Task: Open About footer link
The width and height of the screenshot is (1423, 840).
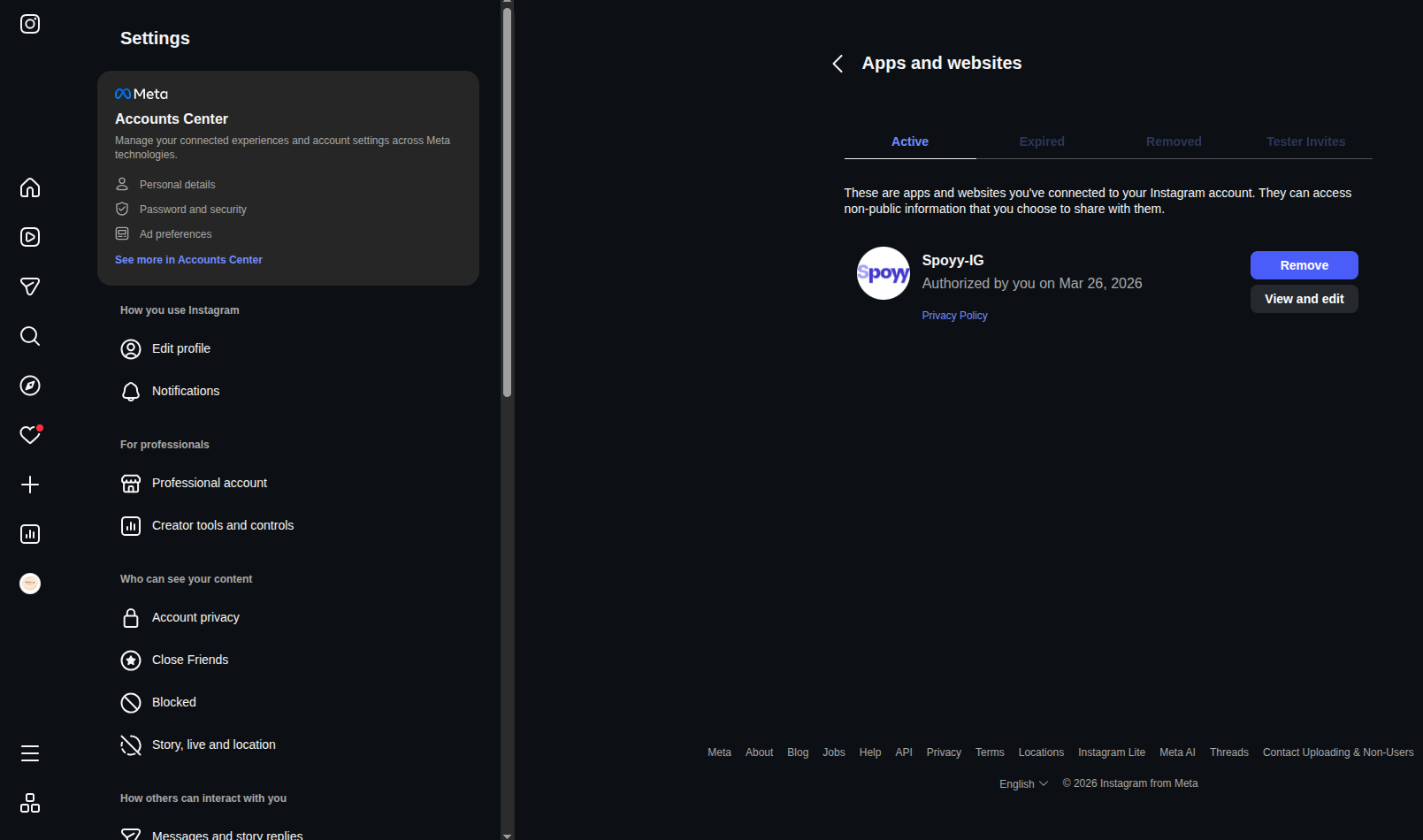Action: (x=759, y=752)
